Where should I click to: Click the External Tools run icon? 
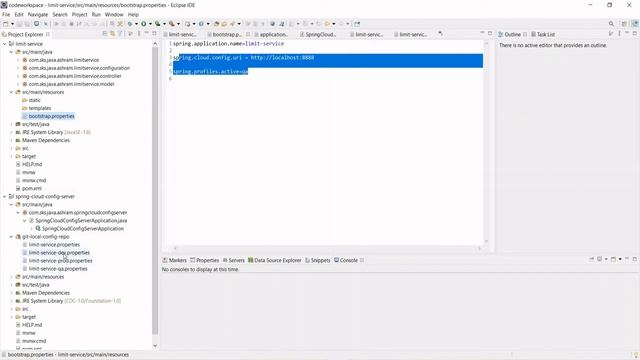[172, 24]
